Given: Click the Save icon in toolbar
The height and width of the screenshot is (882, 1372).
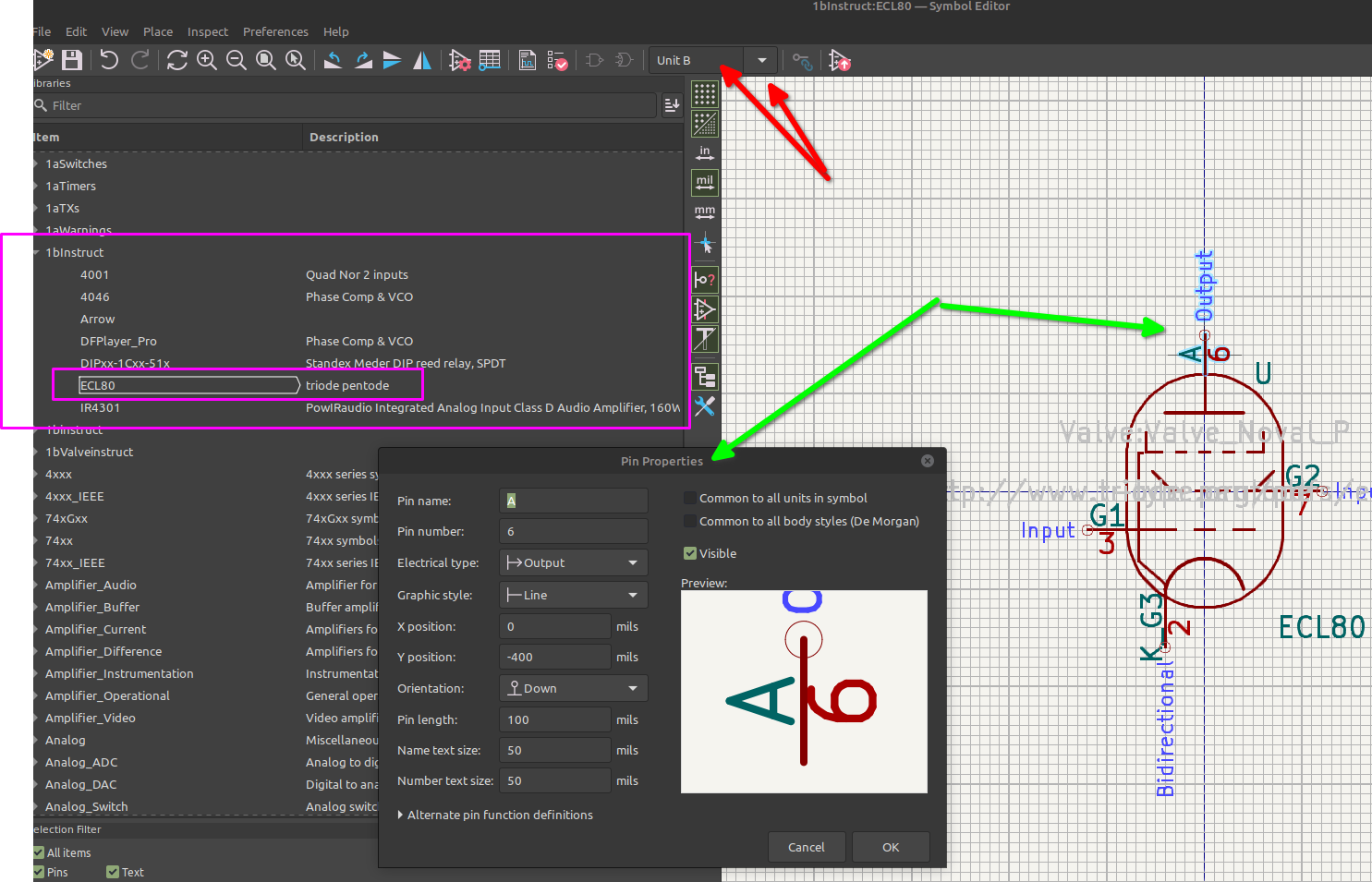Looking at the screenshot, I should pos(72,61).
